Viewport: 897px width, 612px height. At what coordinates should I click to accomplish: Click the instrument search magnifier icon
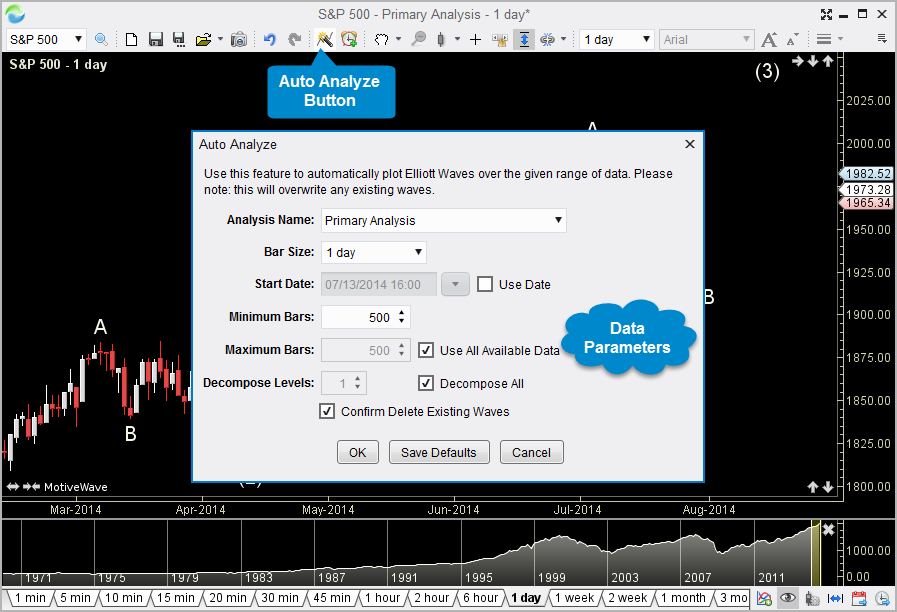point(101,39)
